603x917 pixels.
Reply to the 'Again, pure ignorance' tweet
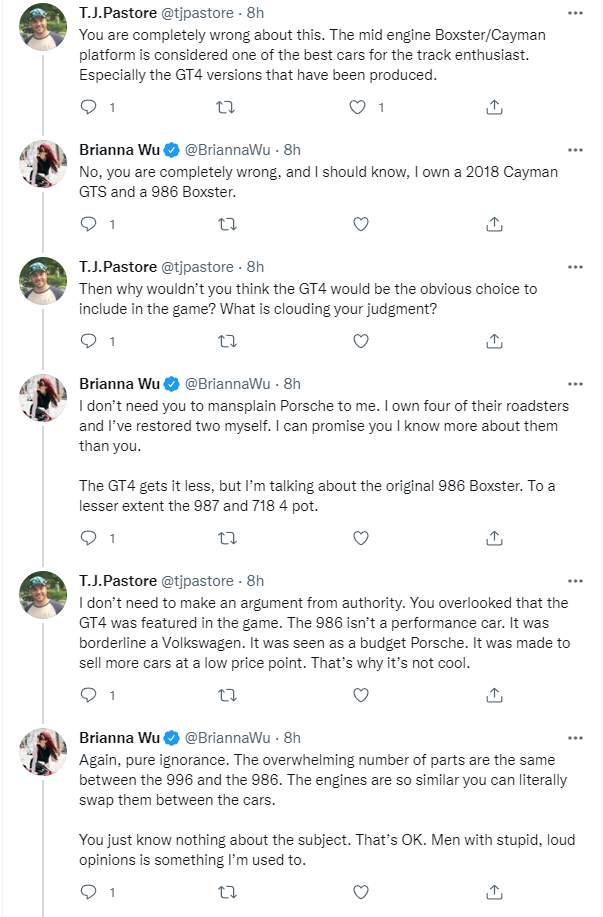[88, 892]
